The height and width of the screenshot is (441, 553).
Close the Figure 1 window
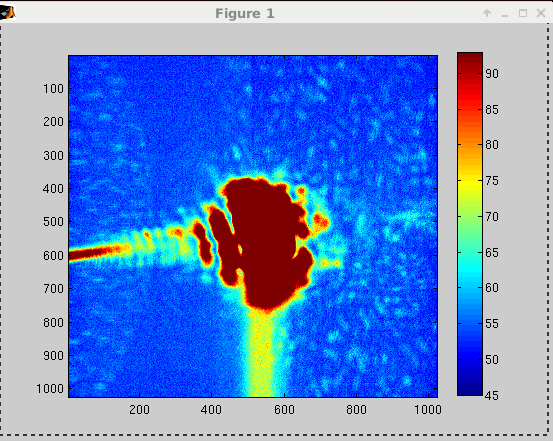point(541,13)
